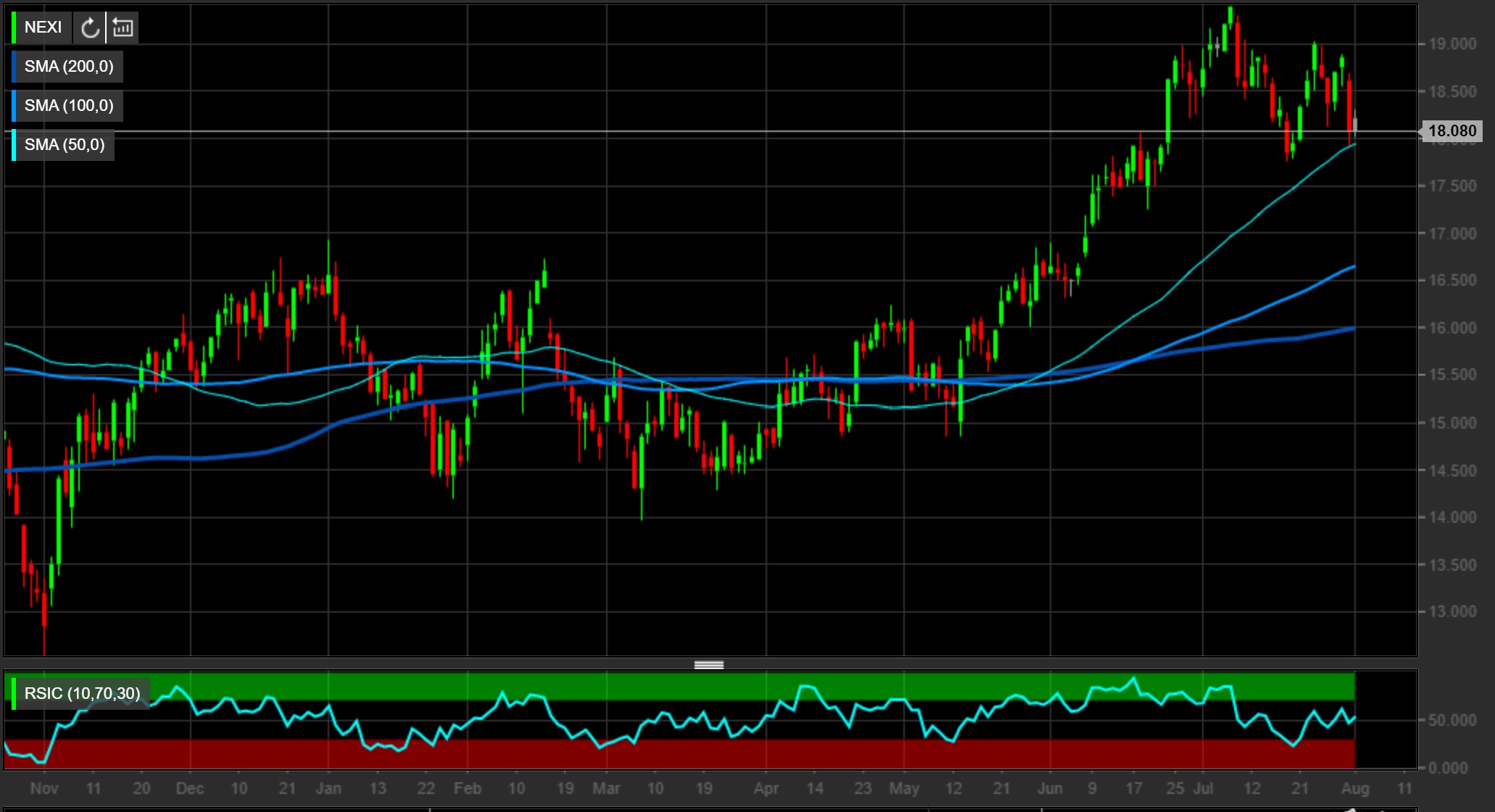
Task: Click the Aug date axis label
Action: [x=1355, y=788]
